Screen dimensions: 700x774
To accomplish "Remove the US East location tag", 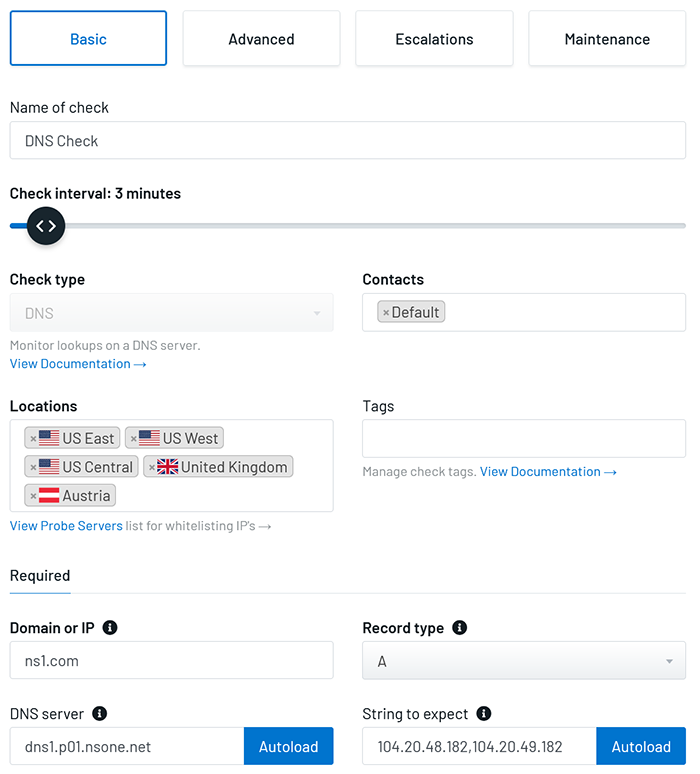I will [x=33, y=439].
